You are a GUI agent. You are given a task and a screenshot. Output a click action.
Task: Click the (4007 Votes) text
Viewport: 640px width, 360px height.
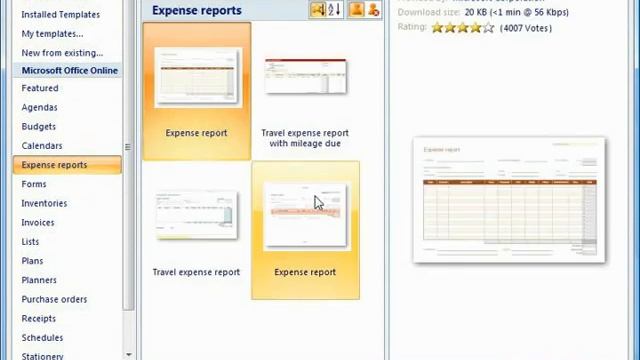(x=526, y=28)
